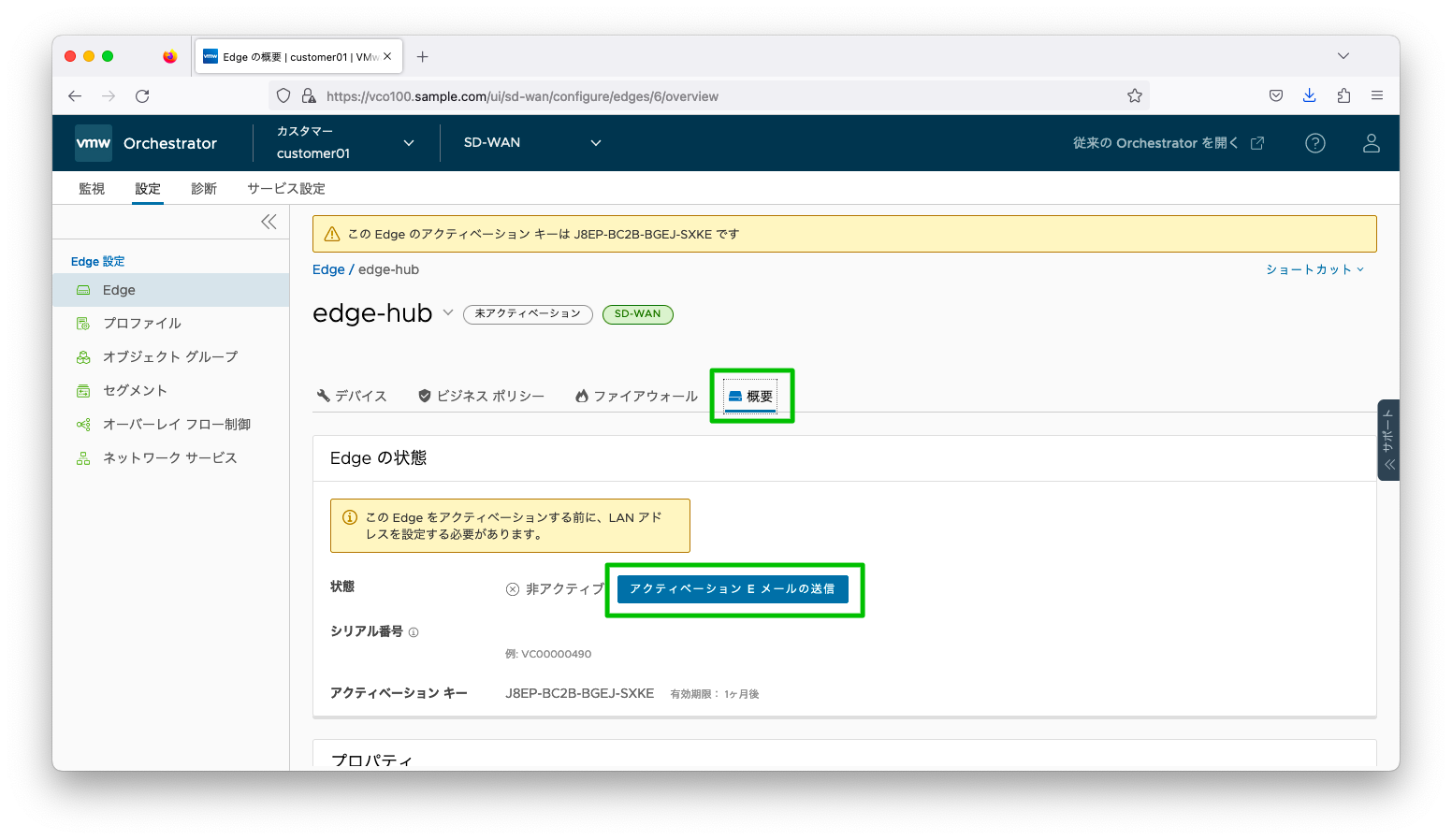Viewport: 1452px width, 840px height.
Task: Click the 有効期限: 1ヶ月後 text
Action: pyautogui.click(x=715, y=694)
